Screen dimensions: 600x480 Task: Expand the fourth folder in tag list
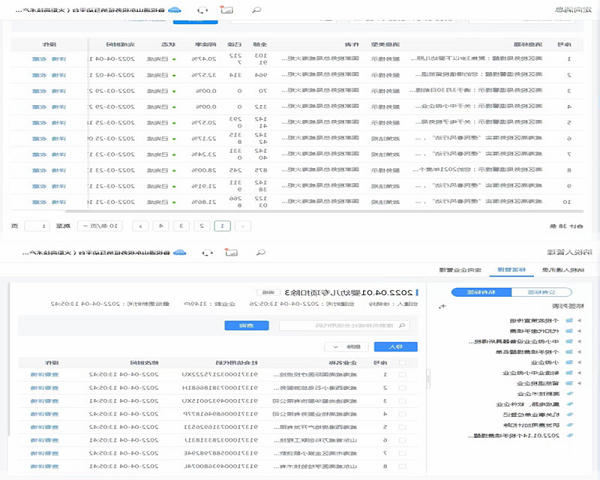579,352
